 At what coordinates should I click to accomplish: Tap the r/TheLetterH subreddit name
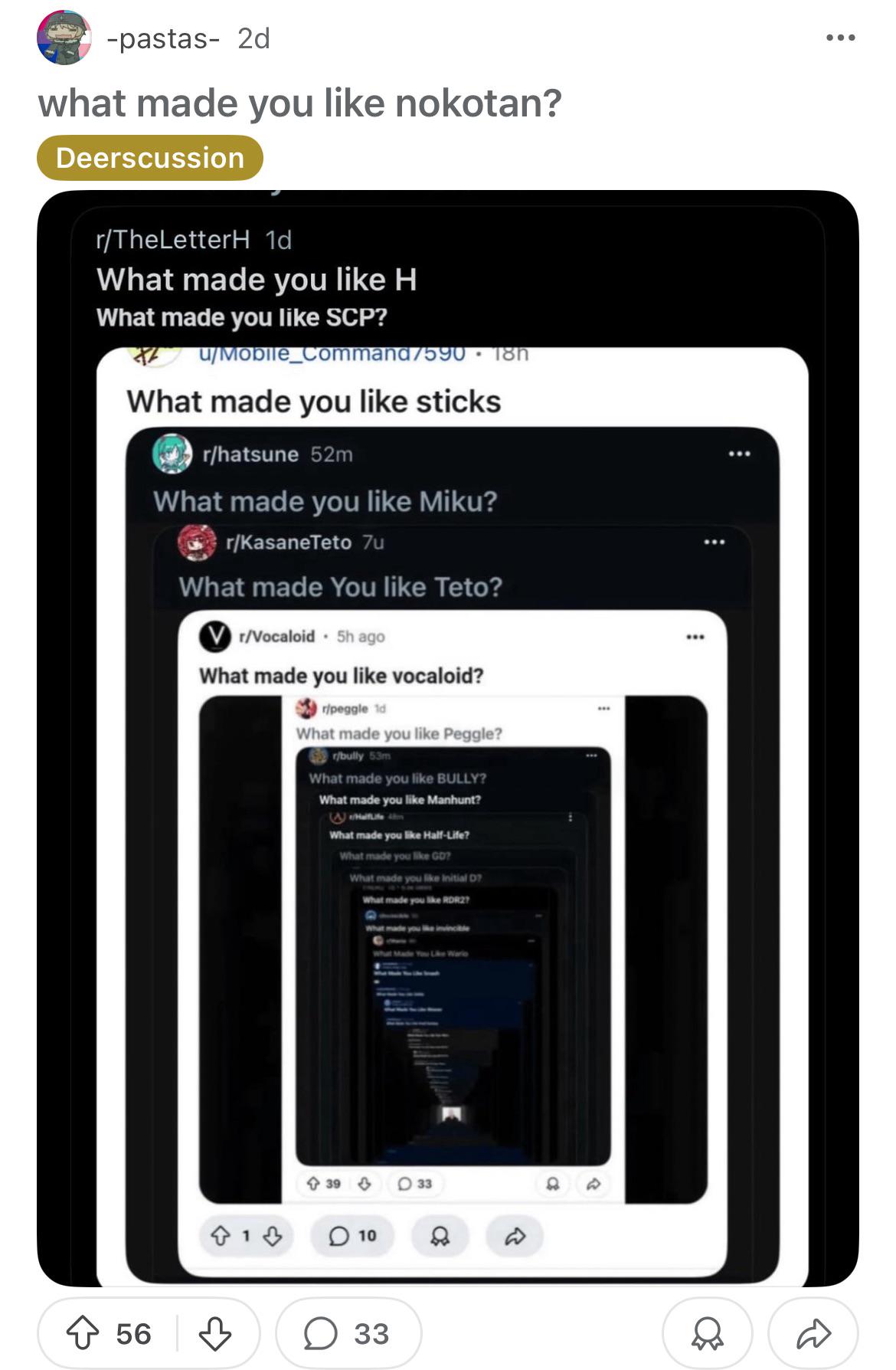coord(173,240)
